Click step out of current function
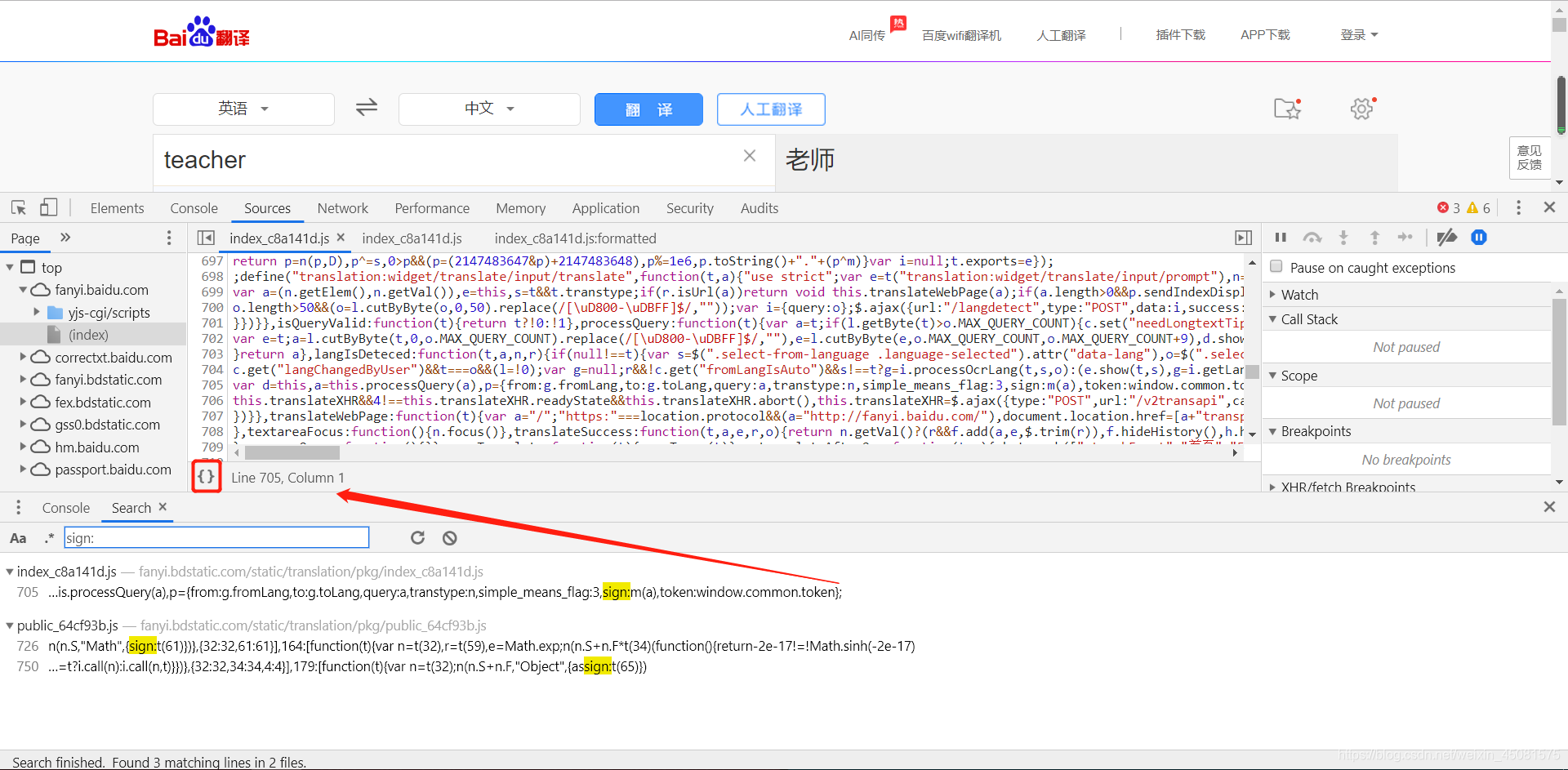1568x770 pixels. point(1374,238)
